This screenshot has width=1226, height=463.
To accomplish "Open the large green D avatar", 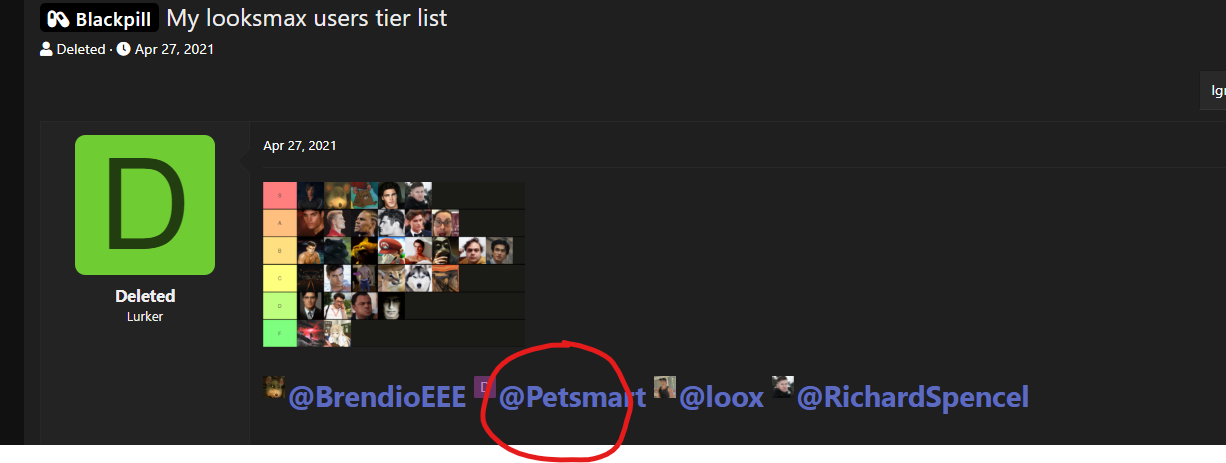I will point(145,205).
